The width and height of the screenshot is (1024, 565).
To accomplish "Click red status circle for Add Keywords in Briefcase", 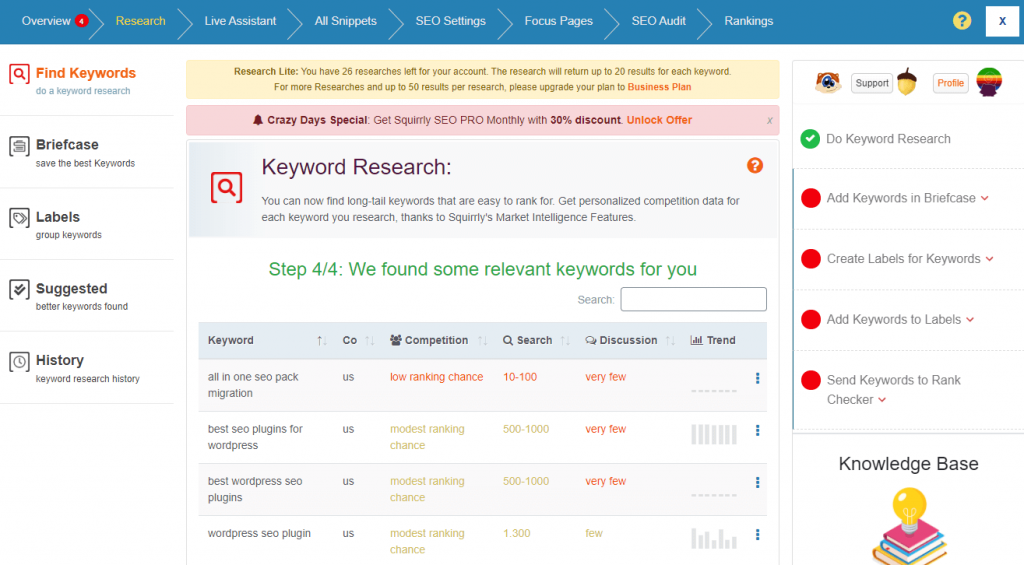I will click(811, 198).
